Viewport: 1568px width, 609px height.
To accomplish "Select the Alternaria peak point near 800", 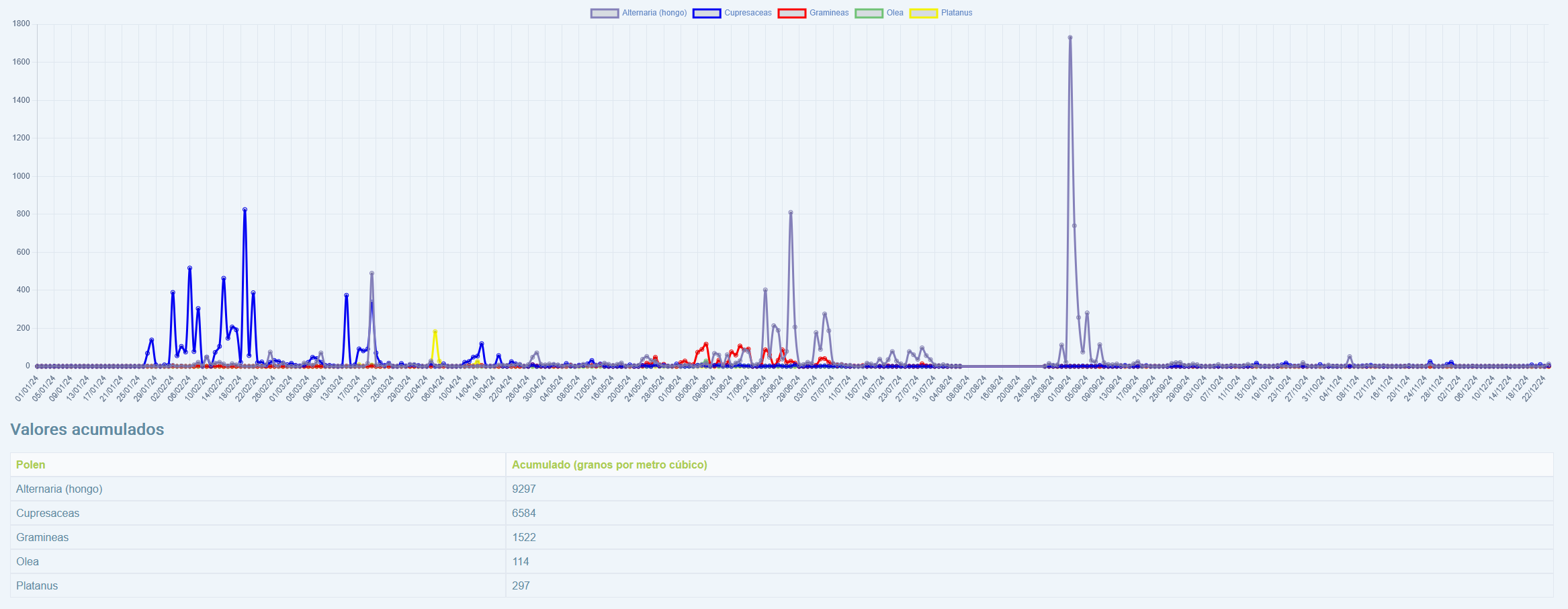I will coord(791,212).
